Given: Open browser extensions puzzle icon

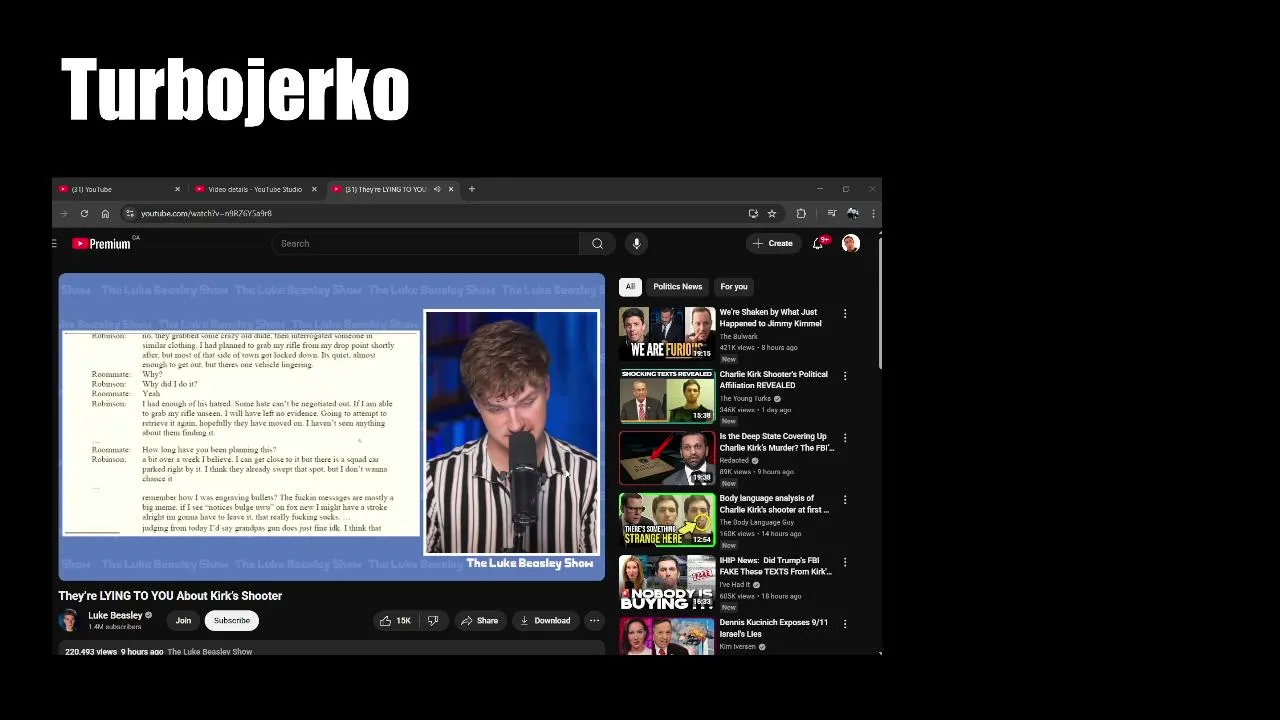Looking at the screenshot, I should (x=801, y=213).
